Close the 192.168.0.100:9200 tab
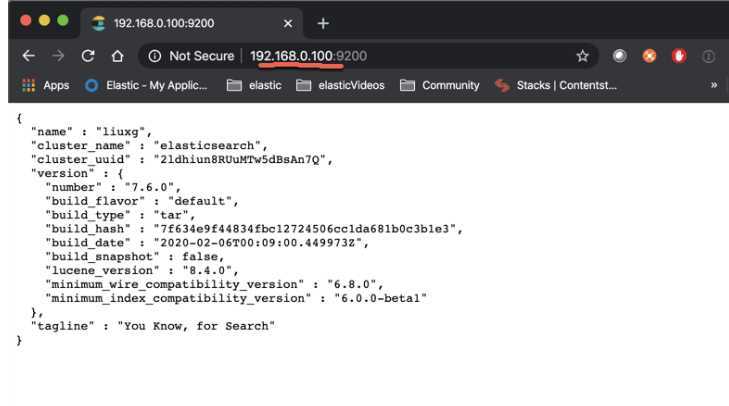This screenshot has width=729, height=406. (x=288, y=22)
